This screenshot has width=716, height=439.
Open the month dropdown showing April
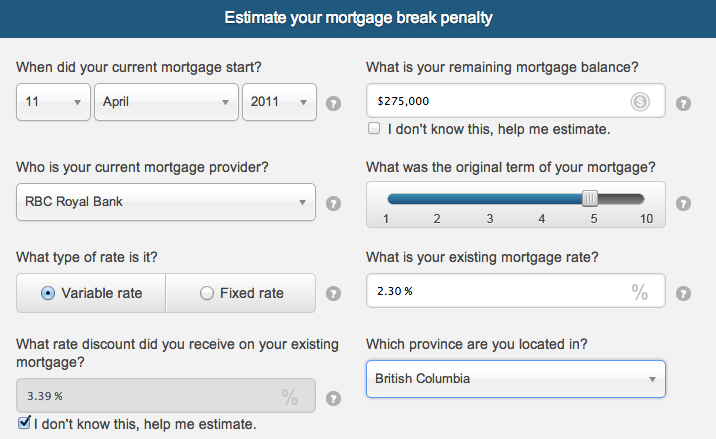pos(166,102)
